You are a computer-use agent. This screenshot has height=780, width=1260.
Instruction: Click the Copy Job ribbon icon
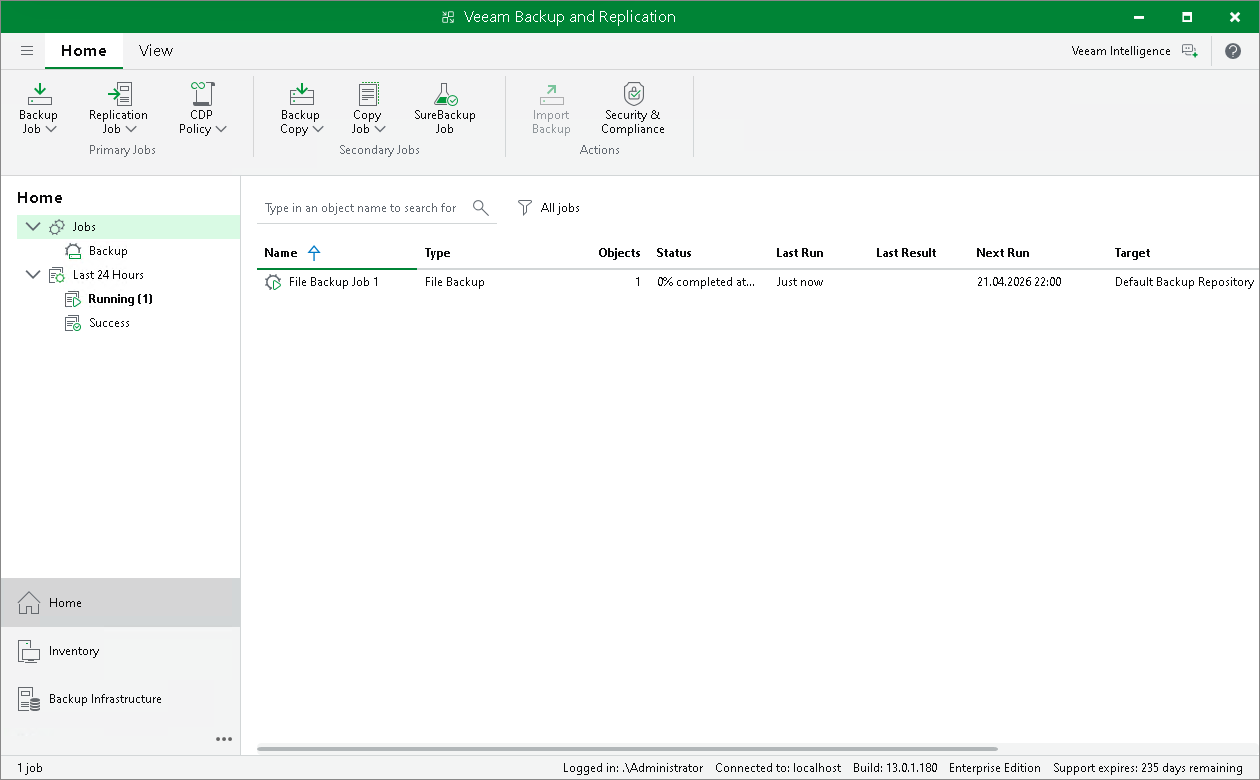(368, 94)
